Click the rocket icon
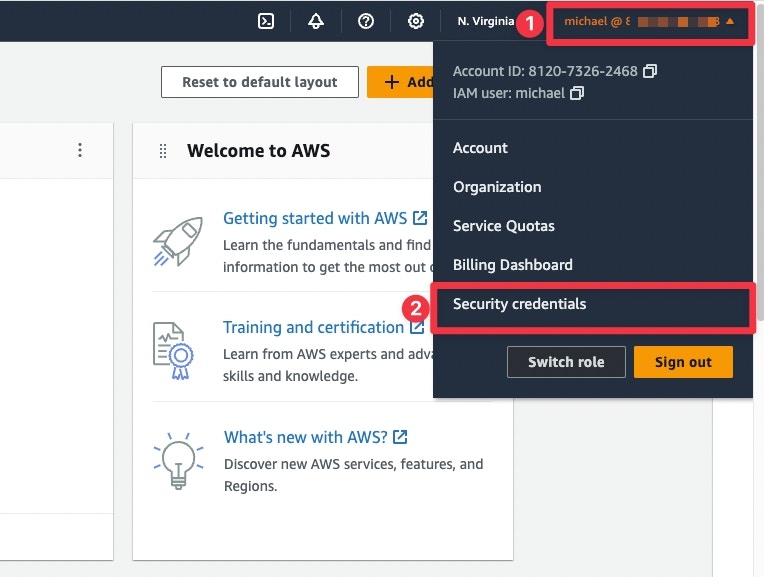The height and width of the screenshot is (577, 764). click(178, 241)
